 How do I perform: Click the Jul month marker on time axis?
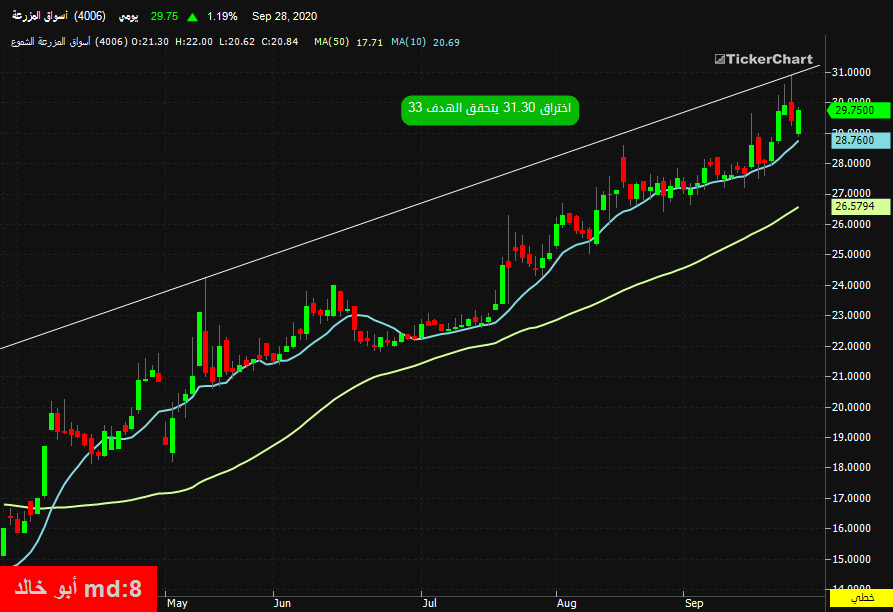click(429, 603)
